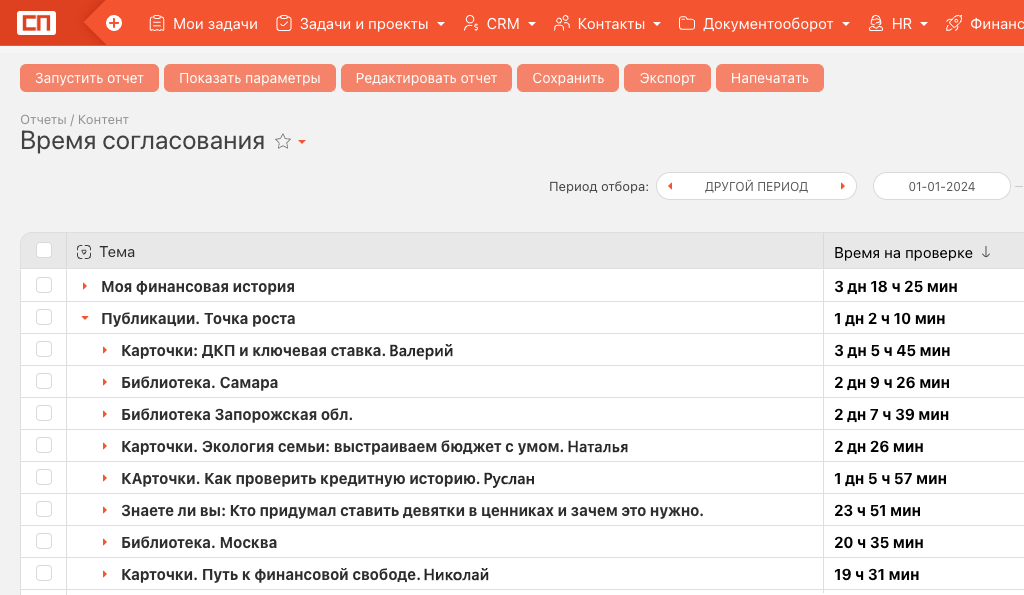The image size is (1024, 595).
Task: Open the Отчеты breadcrumb link
Action: 43,120
